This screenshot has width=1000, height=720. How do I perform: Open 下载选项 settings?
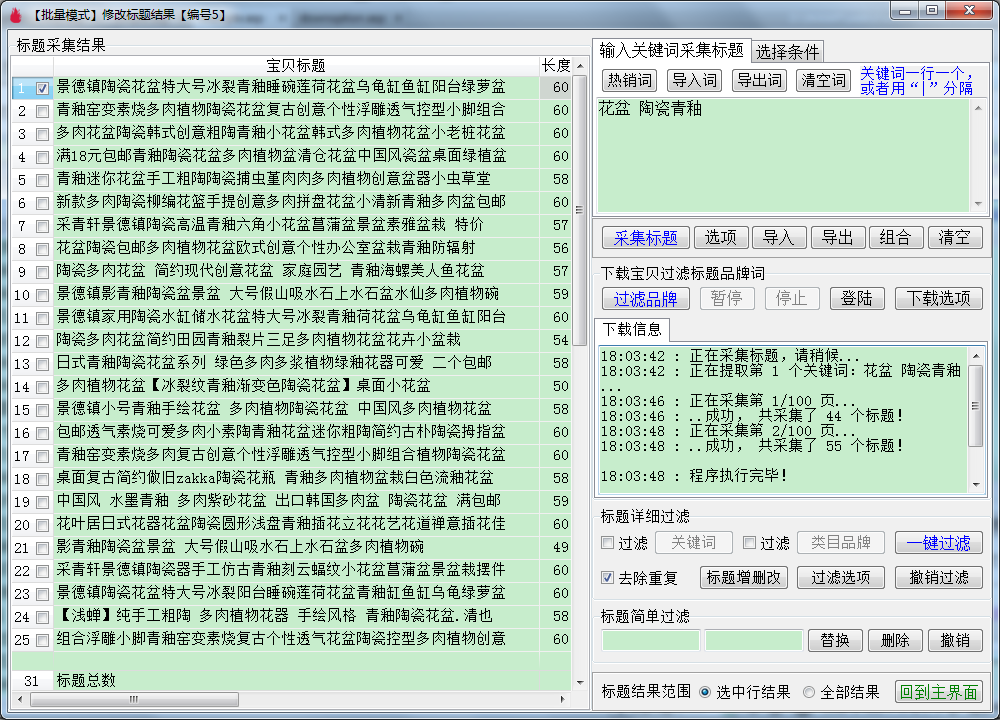[938, 298]
